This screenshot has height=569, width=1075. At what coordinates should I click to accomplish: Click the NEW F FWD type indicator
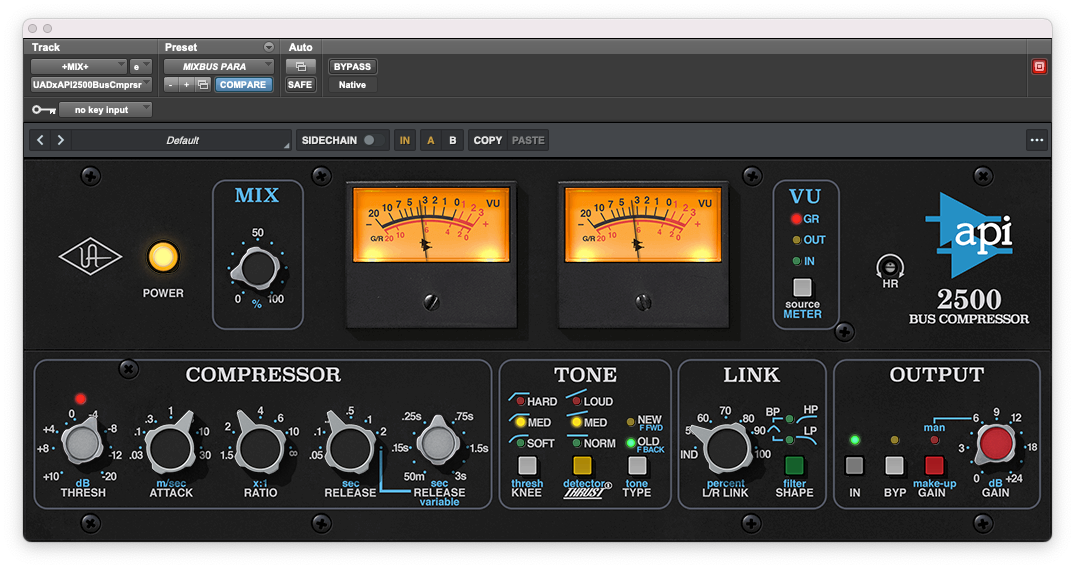coord(631,421)
